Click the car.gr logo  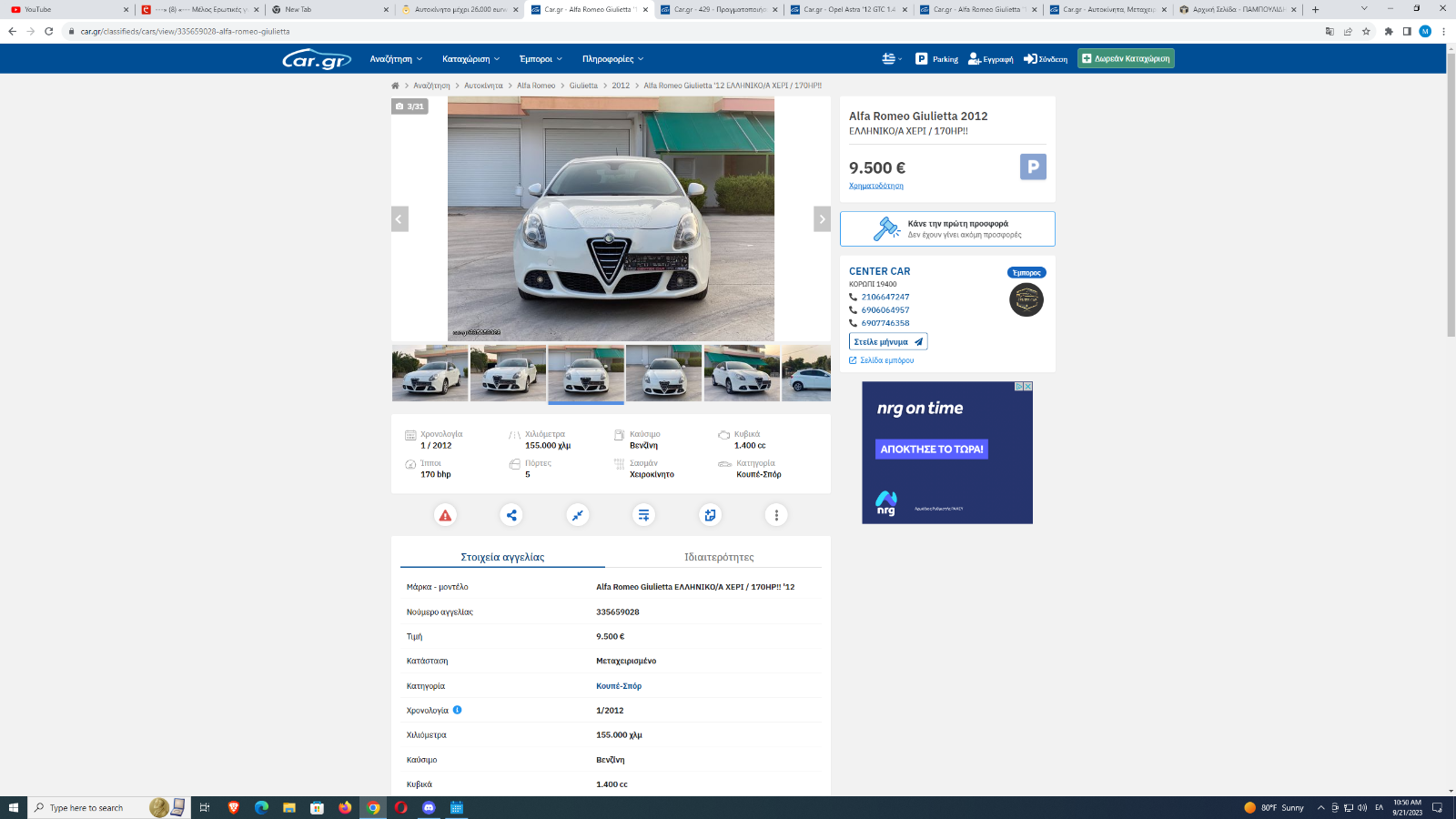click(x=317, y=59)
